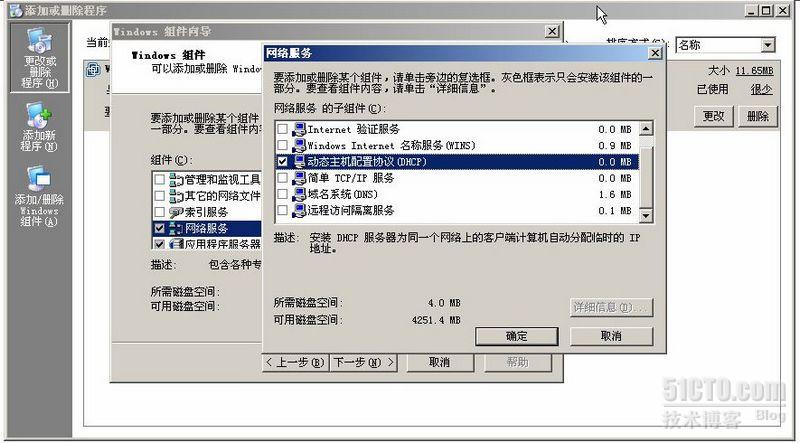Screen dimensions: 800x443
Task: Click the 0.9 MB size value
Action: (x=615, y=146)
